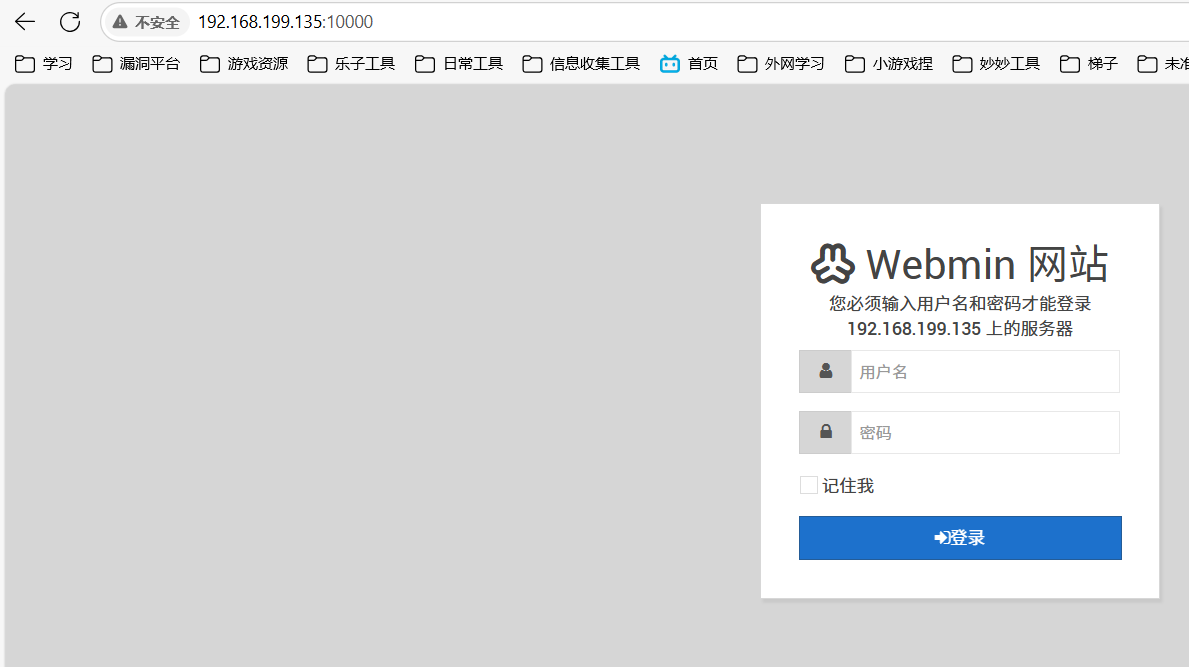Click the Webmin 网站 heading text

pyautogui.click(x=987, y=264)
